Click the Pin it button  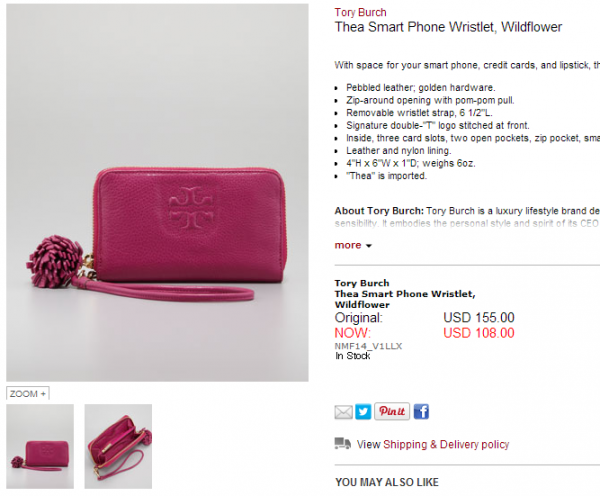coord(392,411)
